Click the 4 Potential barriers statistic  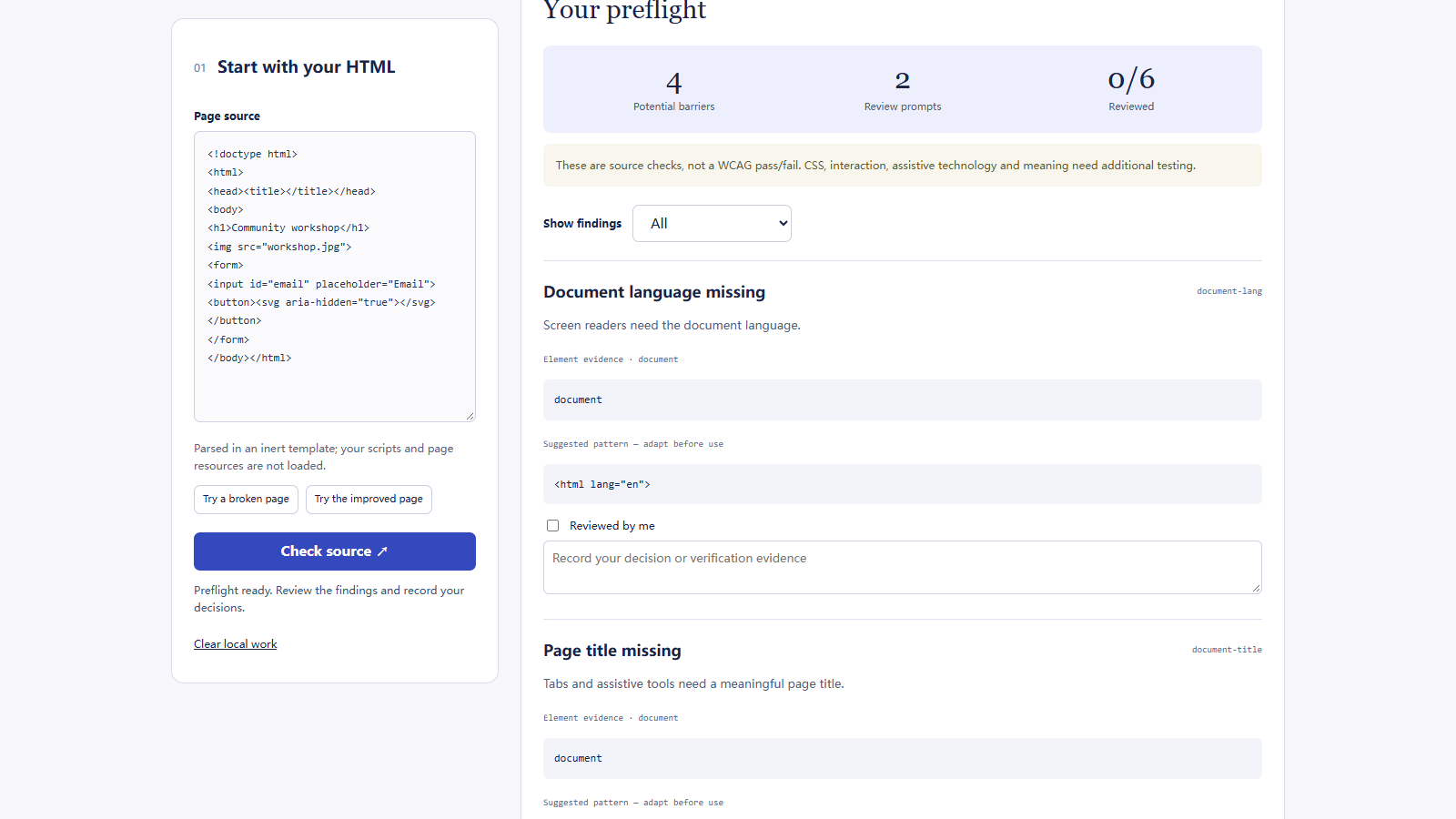pyautogui.click(x=673, y=90)
